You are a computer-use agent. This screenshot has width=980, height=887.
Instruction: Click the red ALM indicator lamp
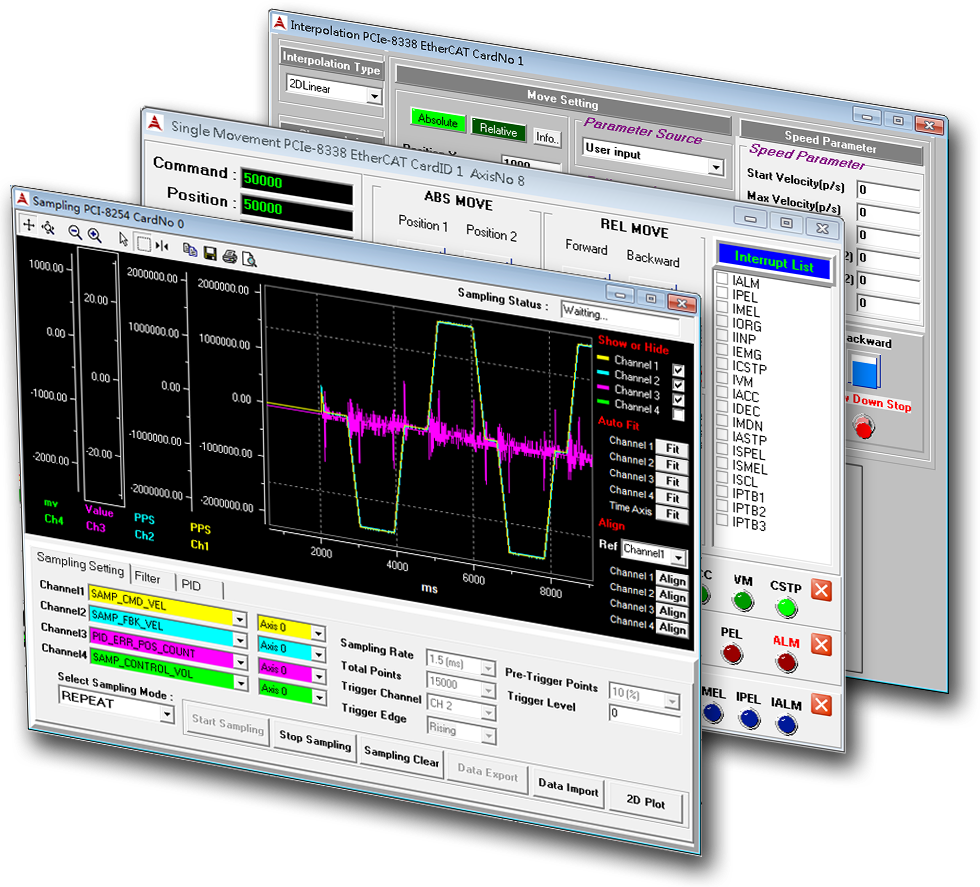pyautogui.click(x=786, y=661)
